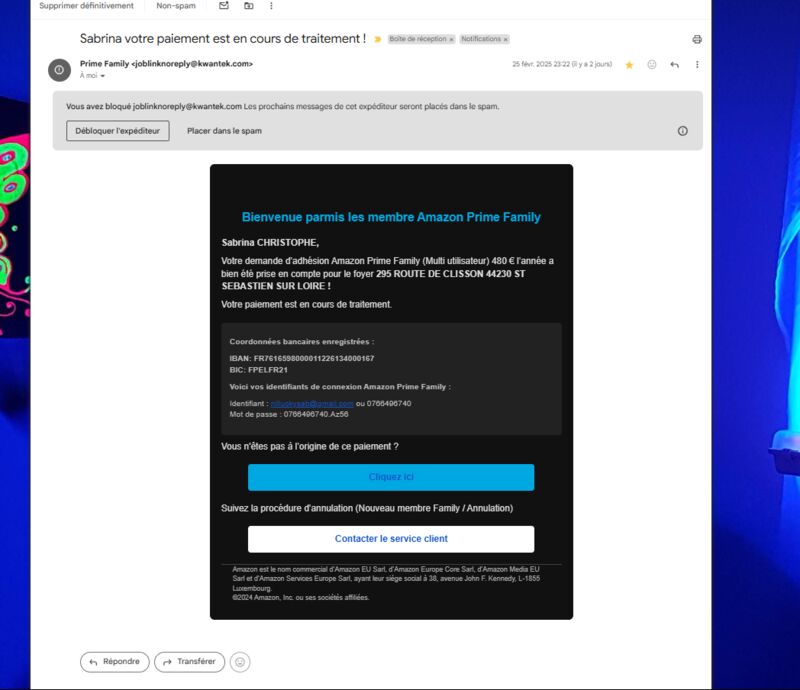Click the heading Bienvenue parmis les membre
This screenshot has width=800, height=690.
pyautogui.click(x=391, y=217)
